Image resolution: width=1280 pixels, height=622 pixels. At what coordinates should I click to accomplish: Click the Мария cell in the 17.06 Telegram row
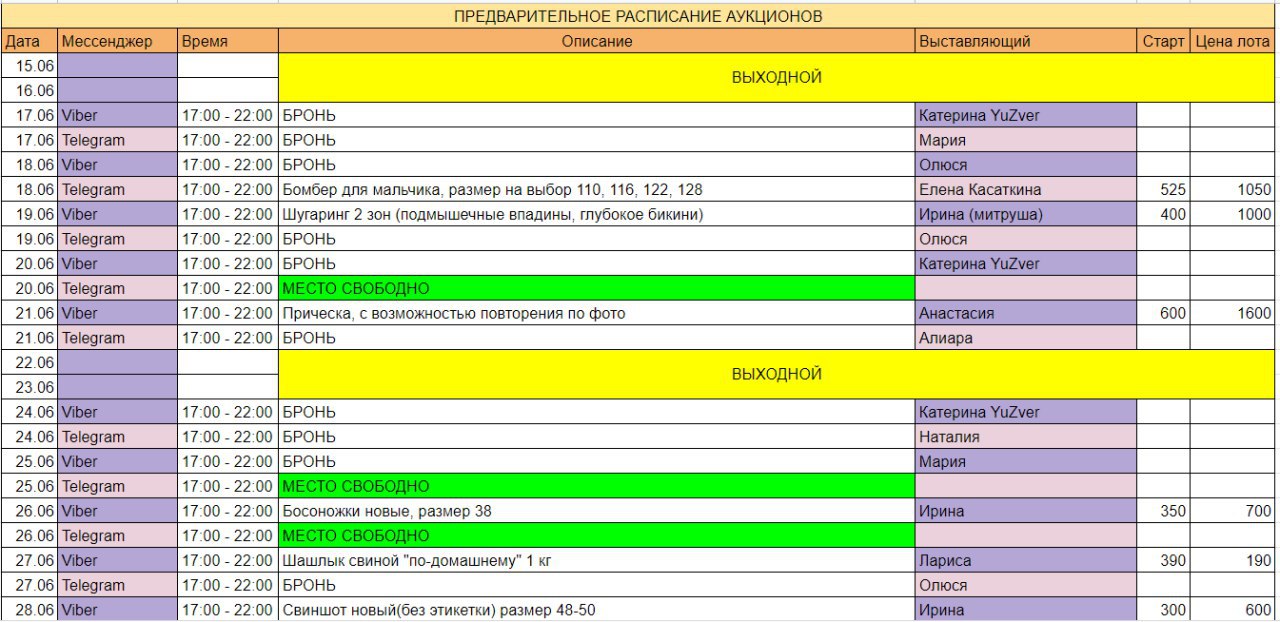coord(1026,140)
